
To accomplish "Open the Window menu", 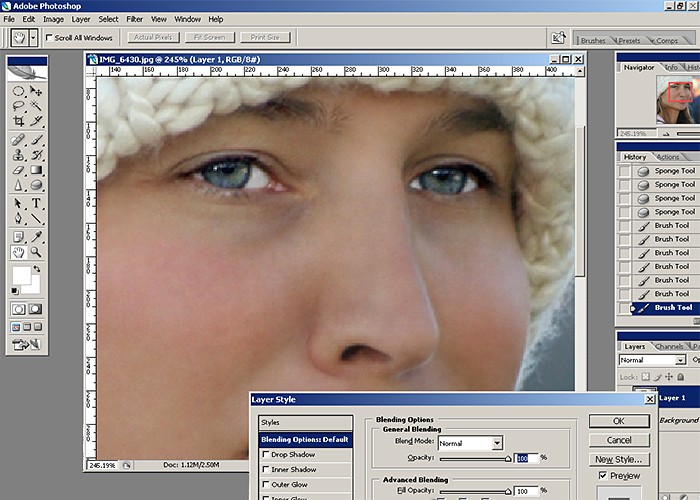I will (188, 19).
